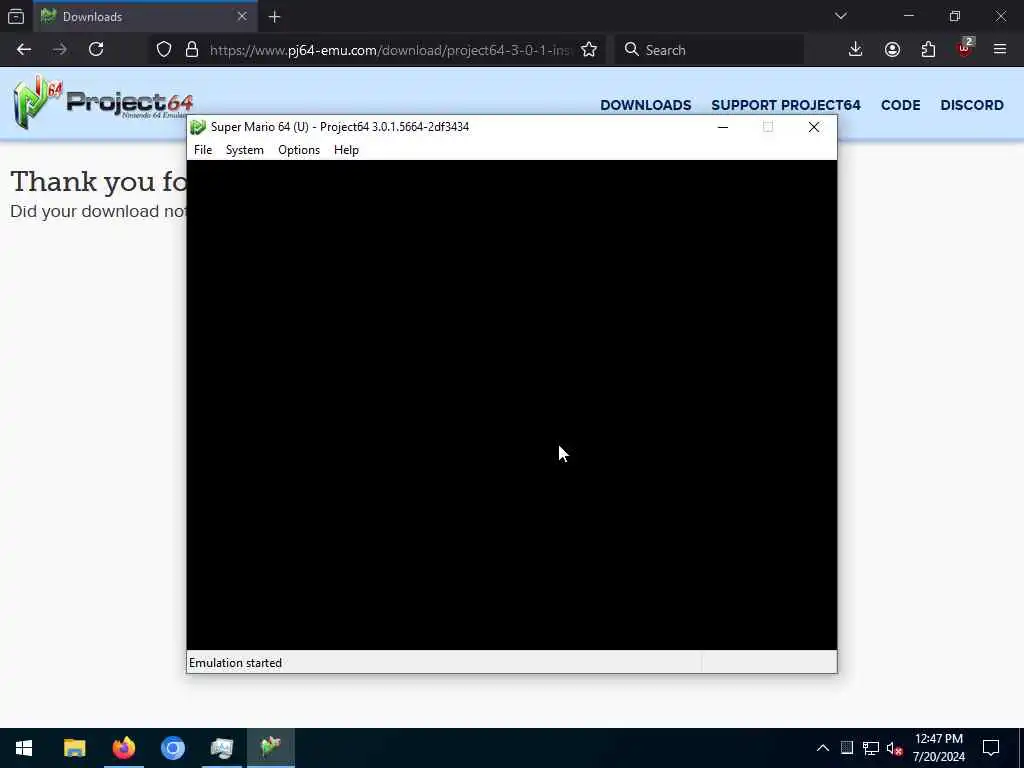Image resolution: width=1024 pixels, height=768 pixels.
Task: Open the taskbar app beside Chromium
Action: tap(221, 748)
